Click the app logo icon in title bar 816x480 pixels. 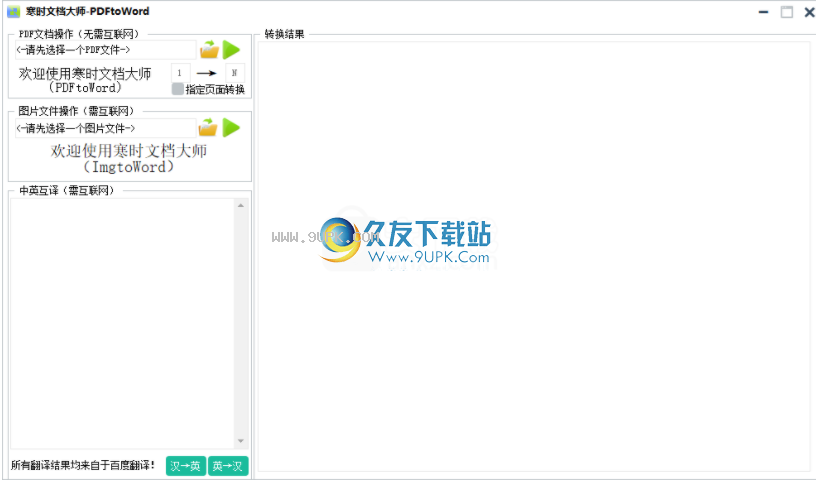[14, 11]
